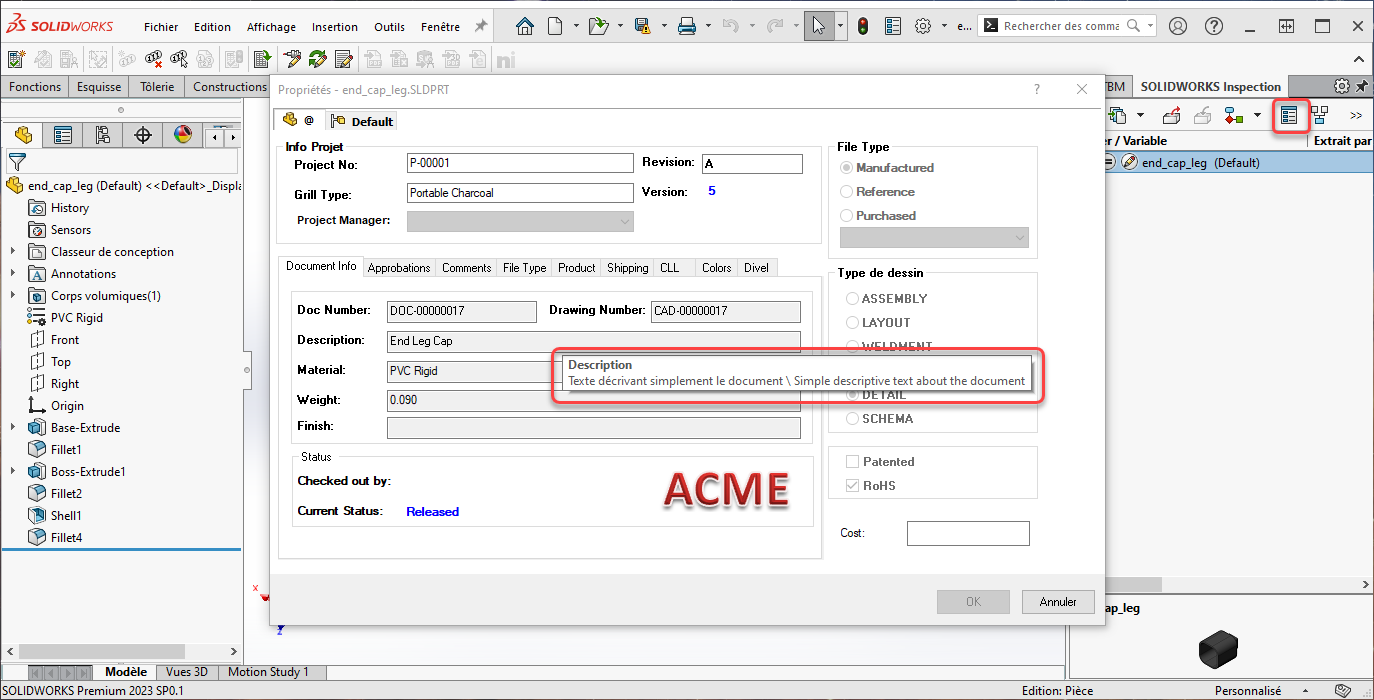This screenshot has width=1374, height=700.
Task: Open the Fichier menu
Action: coord(161,27)
